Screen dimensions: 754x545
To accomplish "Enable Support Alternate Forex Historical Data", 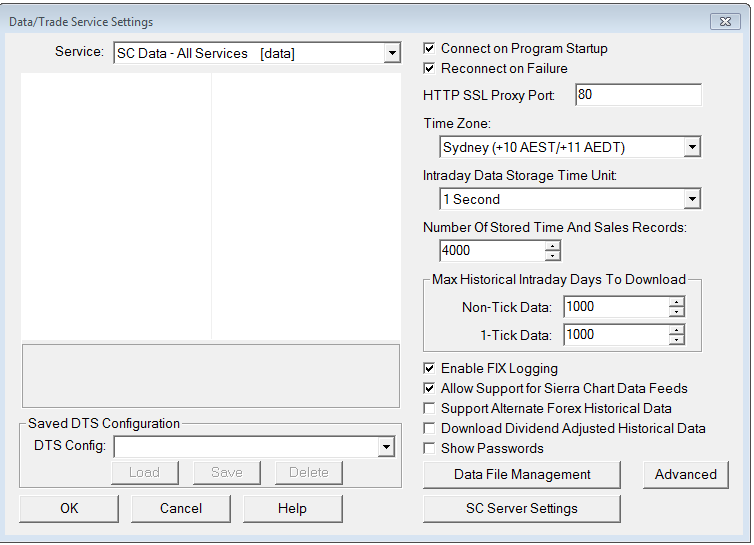I will click(429, 408).
